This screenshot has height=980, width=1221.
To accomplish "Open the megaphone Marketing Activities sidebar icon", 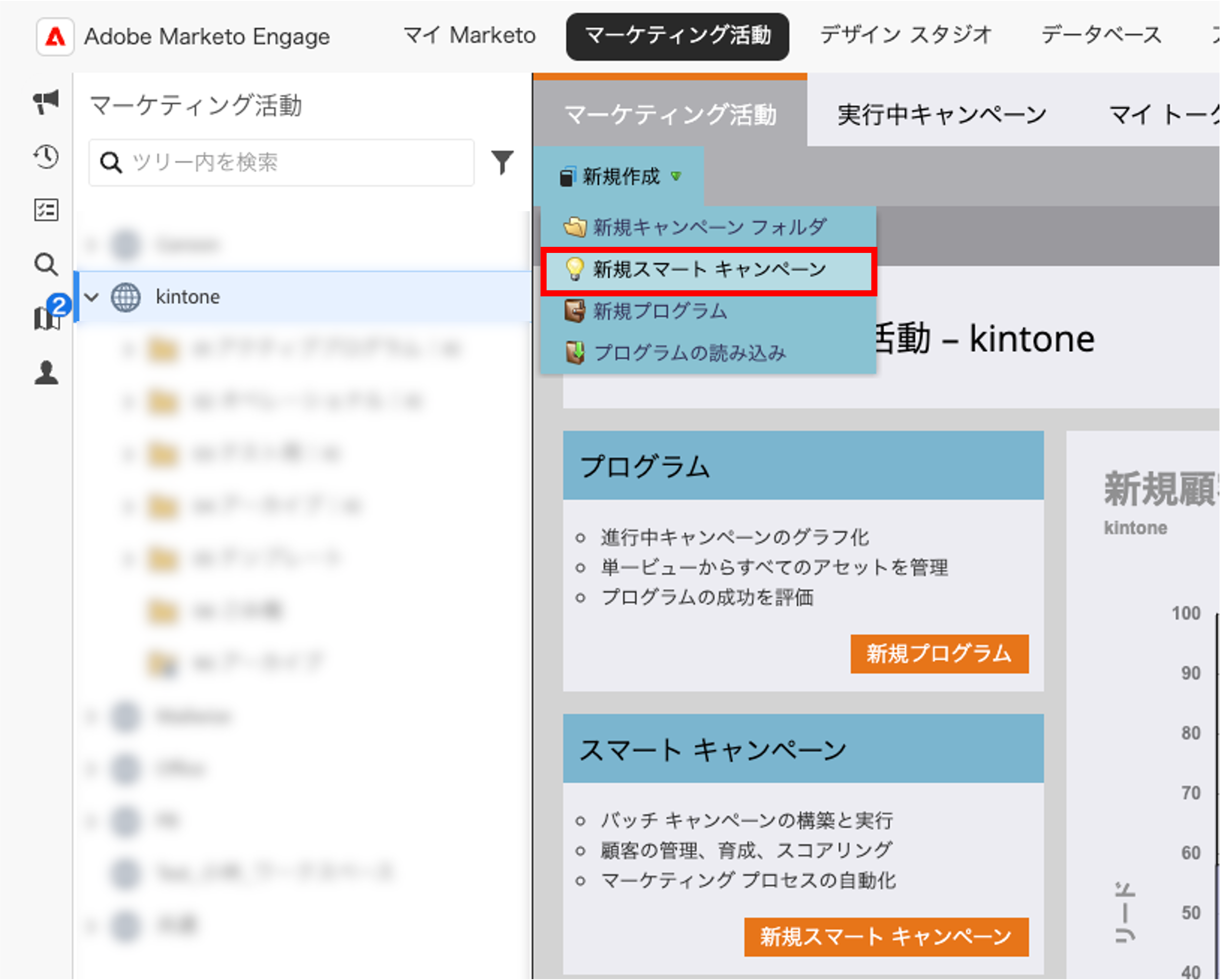I will click(x=46, y=103).
